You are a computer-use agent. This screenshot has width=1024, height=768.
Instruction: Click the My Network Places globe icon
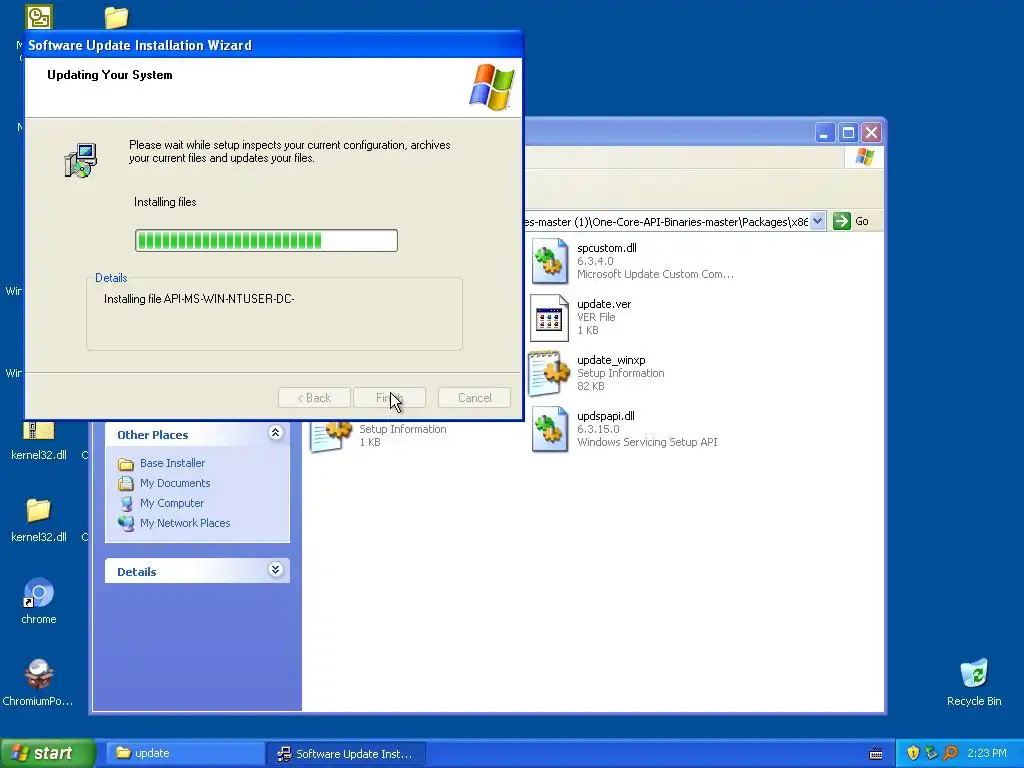coord(126,523)
